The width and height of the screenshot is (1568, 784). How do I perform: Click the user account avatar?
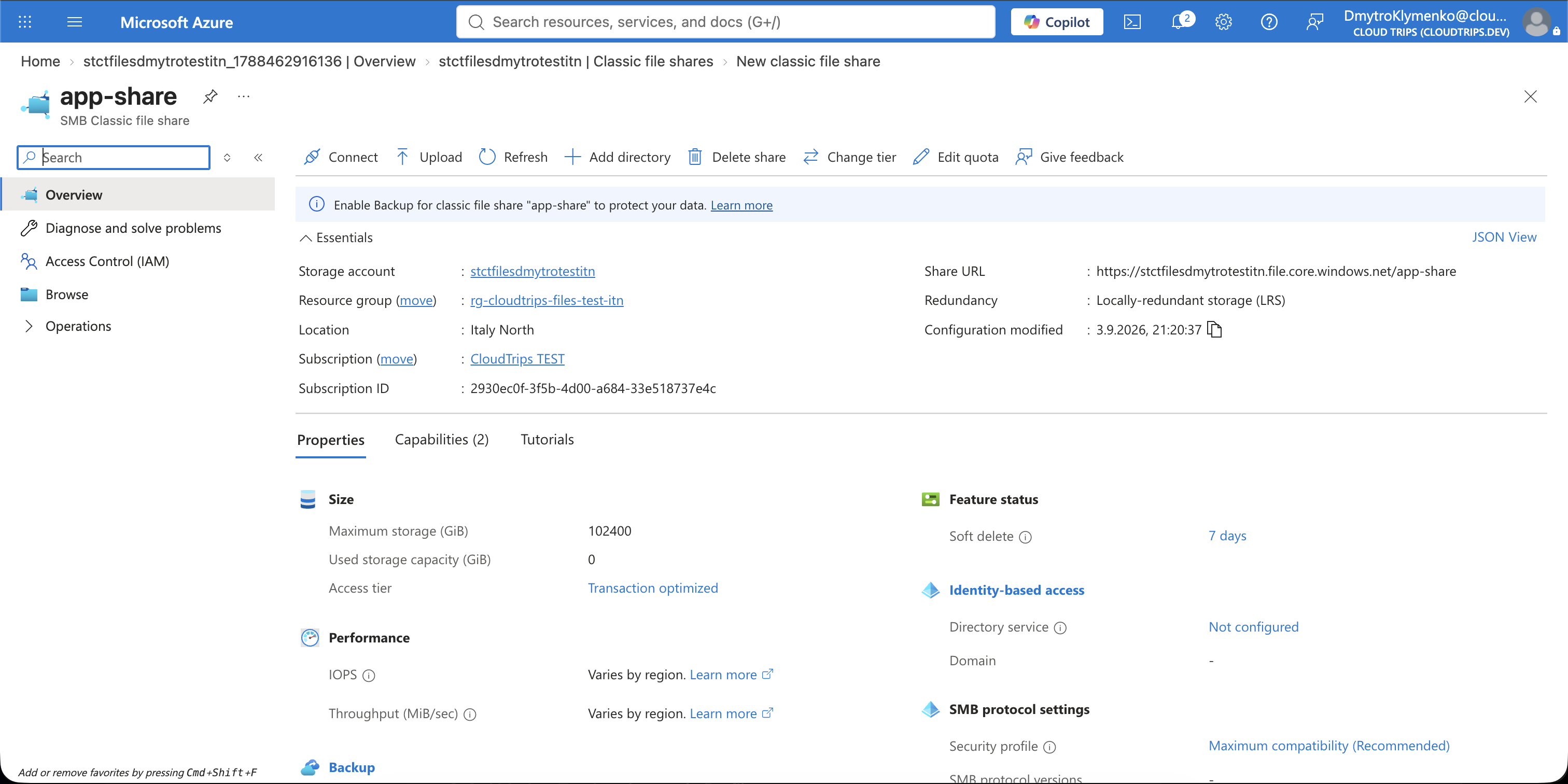coord(1537,22)
